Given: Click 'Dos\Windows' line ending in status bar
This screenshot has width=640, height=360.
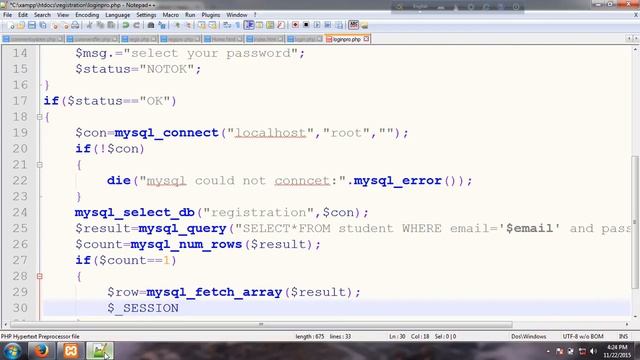Looking at the screenshot, I should [x=529, y=337].
